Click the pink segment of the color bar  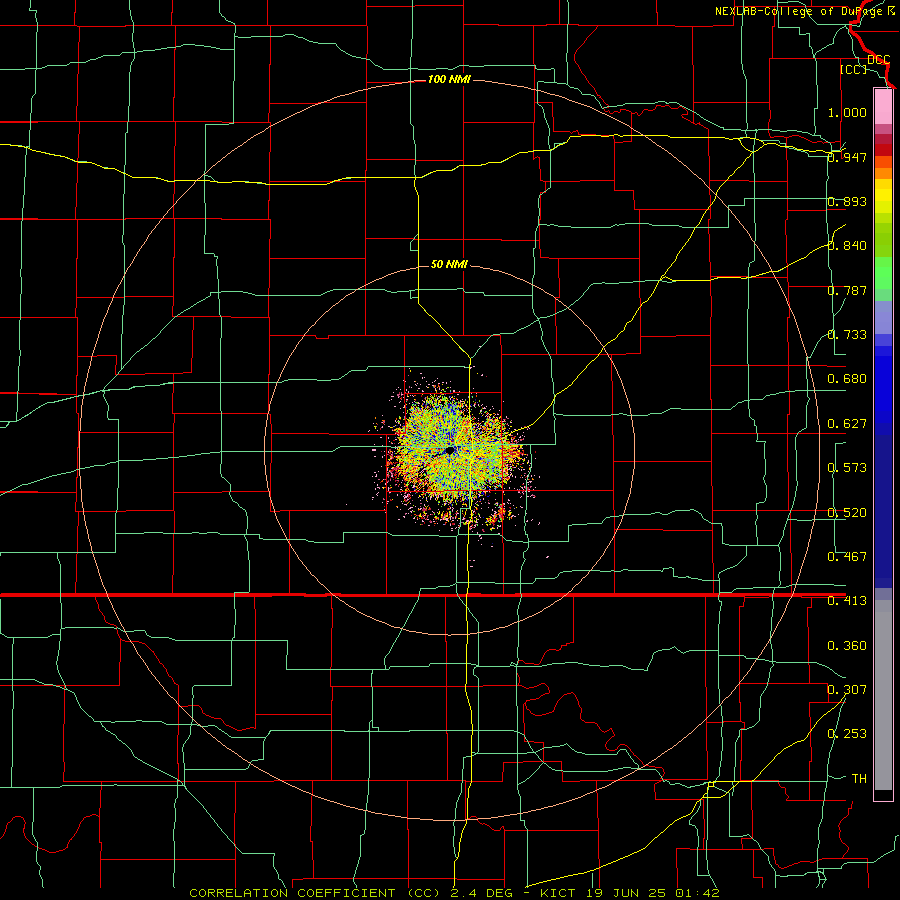(x=883, y=107)
